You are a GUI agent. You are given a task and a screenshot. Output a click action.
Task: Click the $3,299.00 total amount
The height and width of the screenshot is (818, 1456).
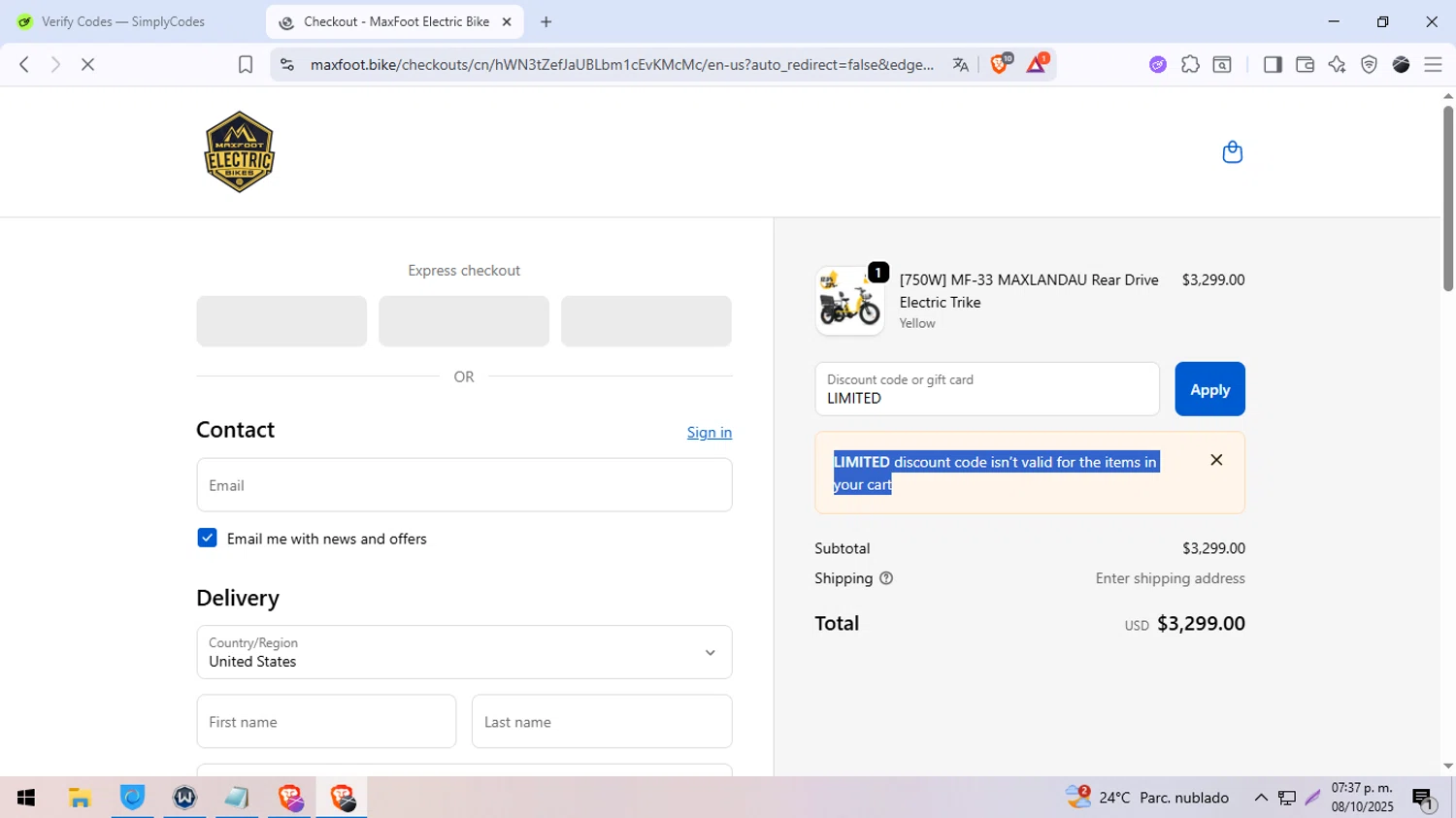[1201, 623]
